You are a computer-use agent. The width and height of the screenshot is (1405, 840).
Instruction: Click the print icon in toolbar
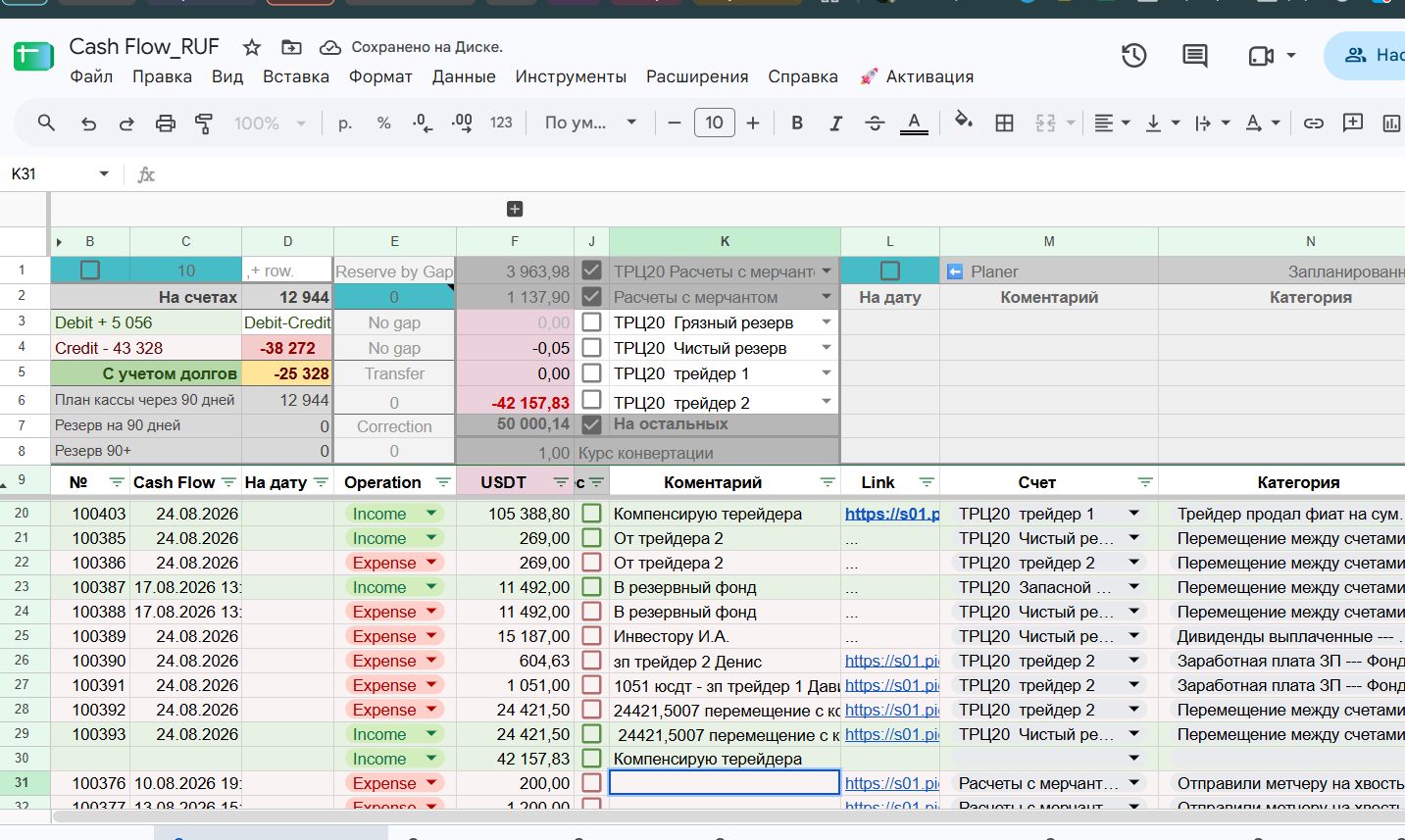166,124
